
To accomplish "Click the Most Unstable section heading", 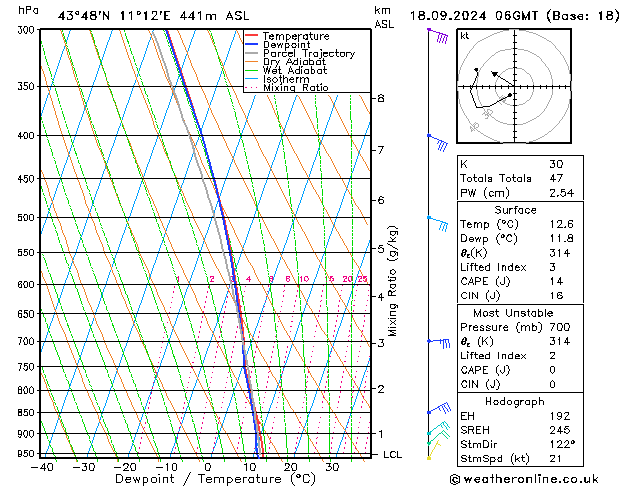I will click(513, 313).
